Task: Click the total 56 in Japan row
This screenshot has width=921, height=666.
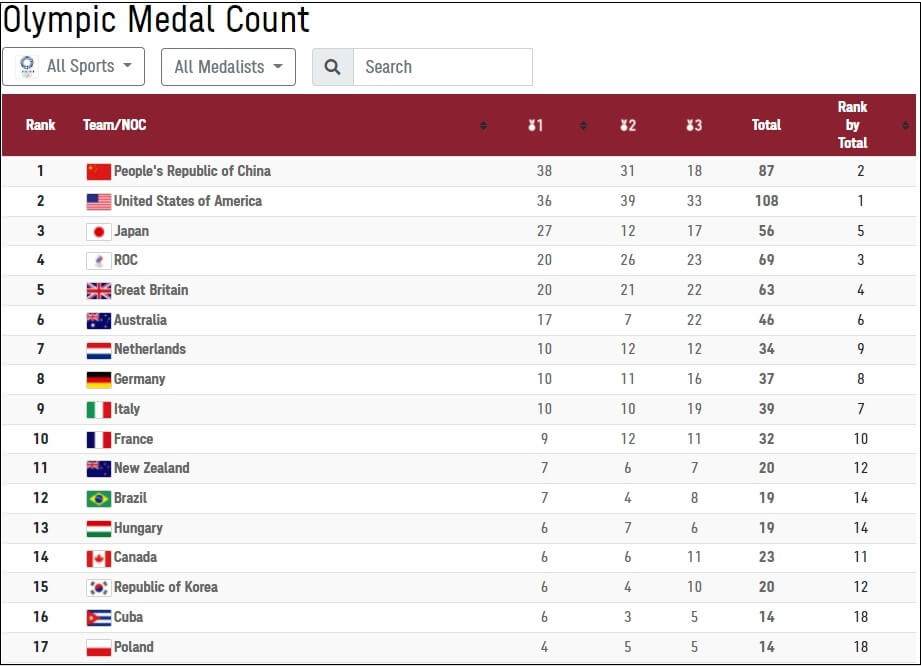Action: 767,231
